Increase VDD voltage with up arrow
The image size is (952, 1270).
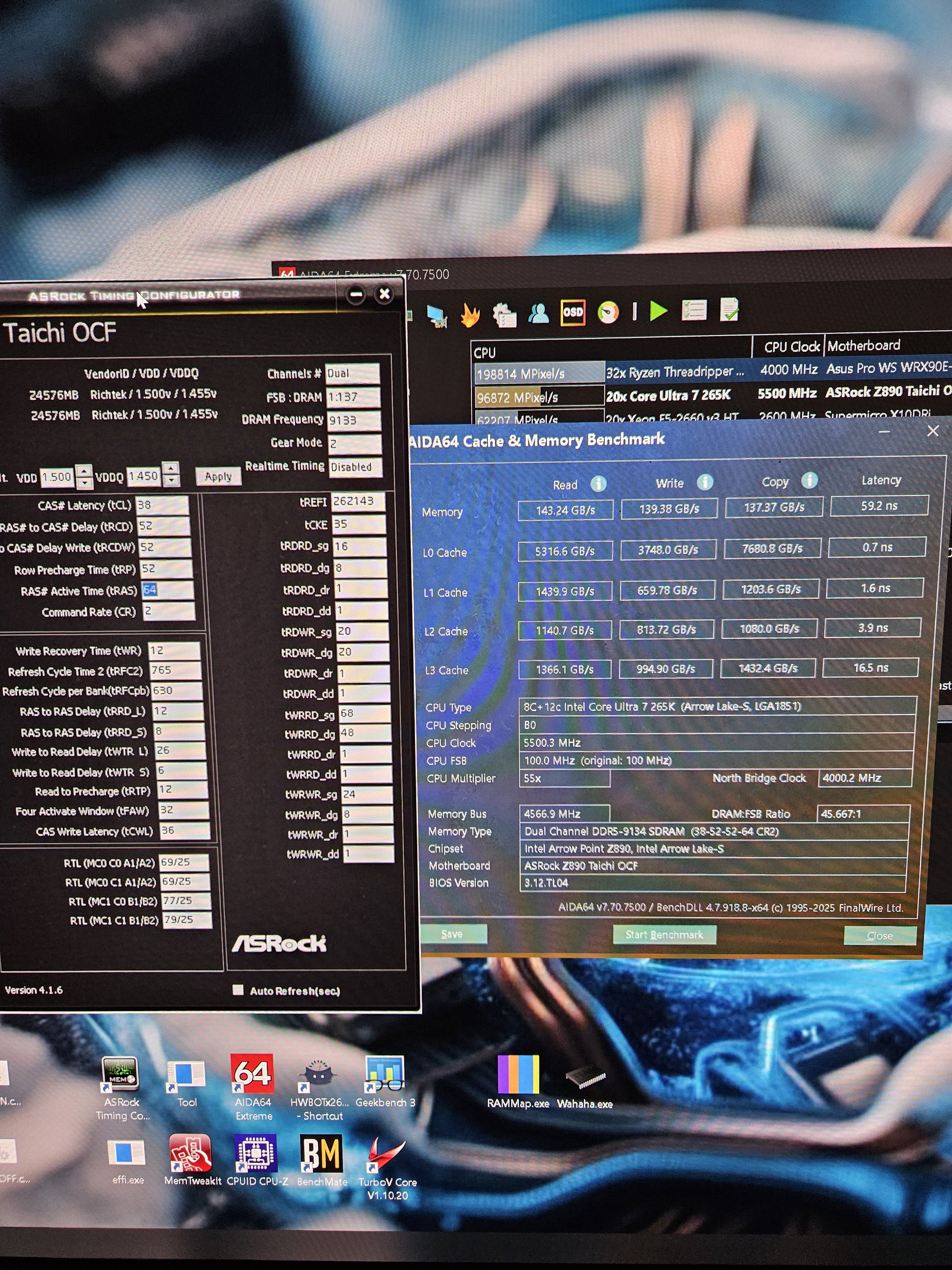(x=84, y=470)
